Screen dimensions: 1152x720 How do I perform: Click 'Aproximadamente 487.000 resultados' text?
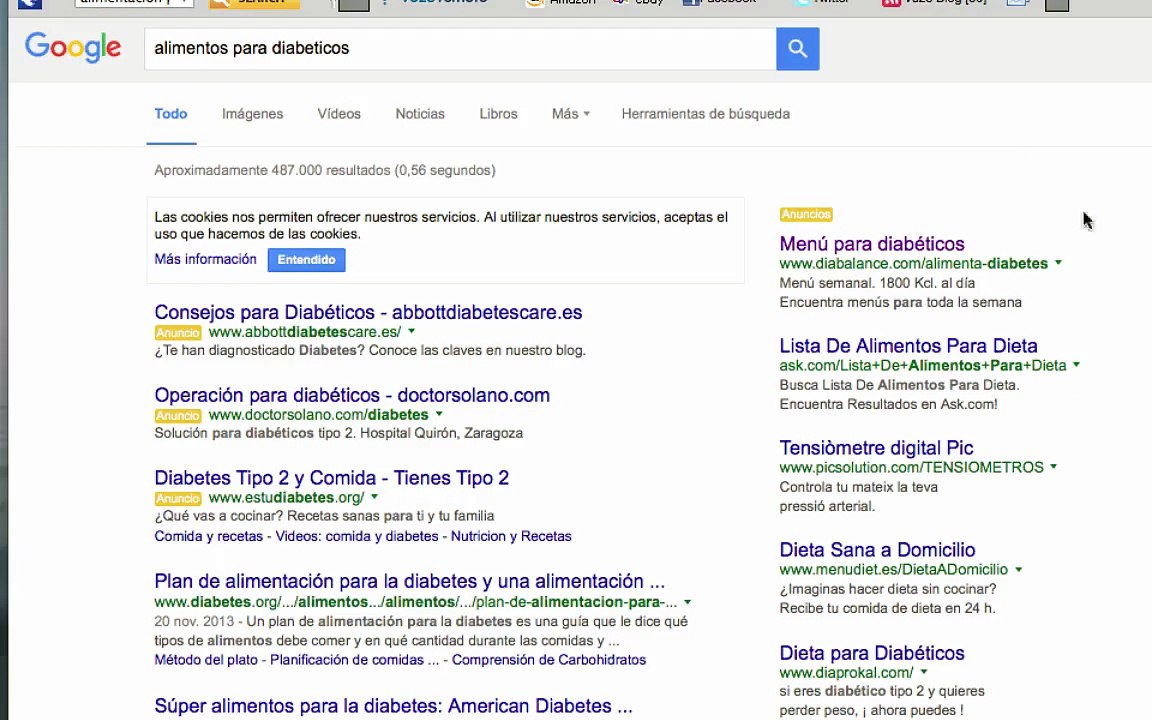tap(273, 170)
